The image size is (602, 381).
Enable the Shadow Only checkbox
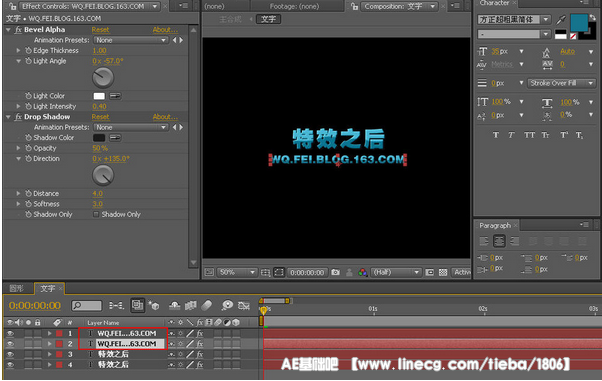pyautogui.click(x=96, y=214)
